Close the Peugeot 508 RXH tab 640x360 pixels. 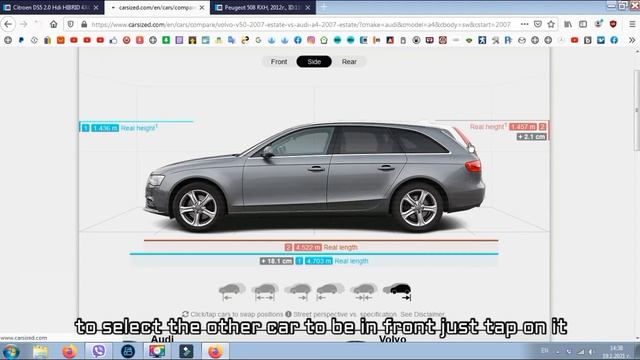coord(307,7)
